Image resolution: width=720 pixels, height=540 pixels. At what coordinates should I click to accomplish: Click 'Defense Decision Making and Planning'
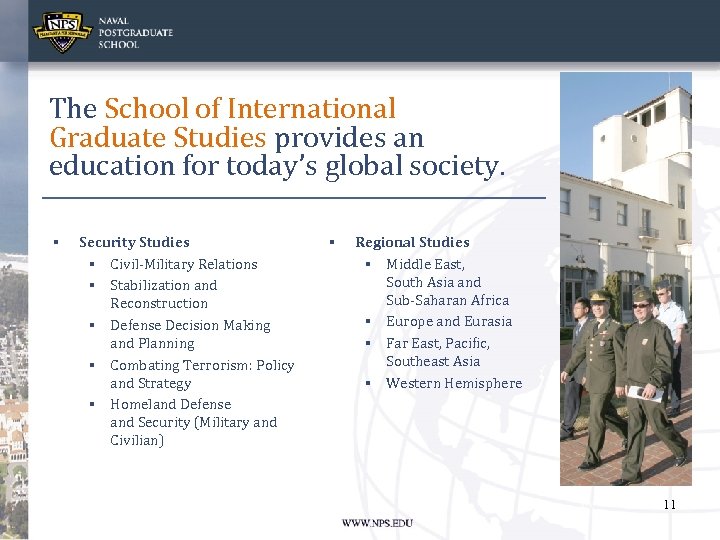[190, 334]
